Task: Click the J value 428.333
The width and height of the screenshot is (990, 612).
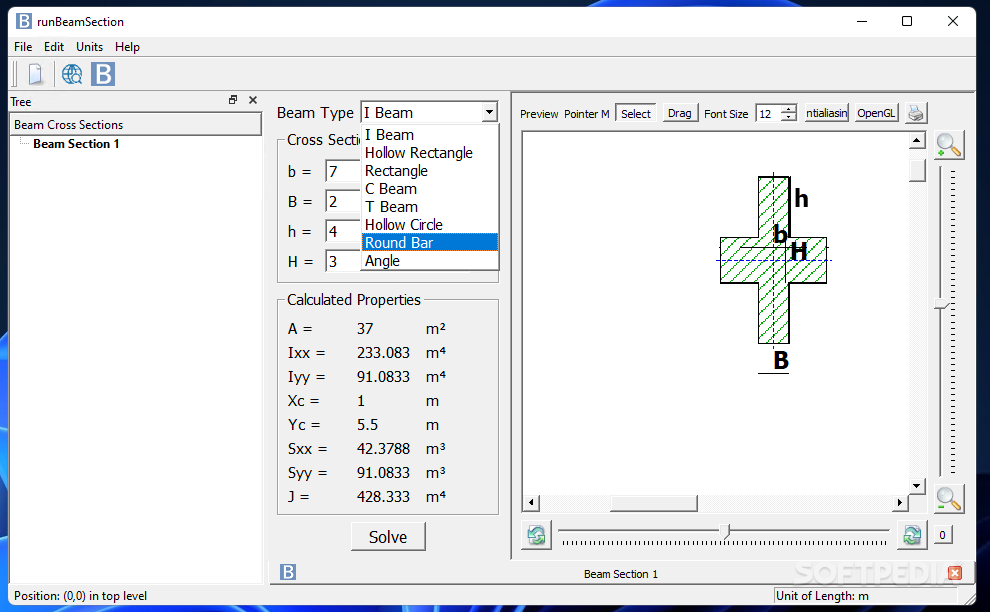Action: [x=383, y=496]
